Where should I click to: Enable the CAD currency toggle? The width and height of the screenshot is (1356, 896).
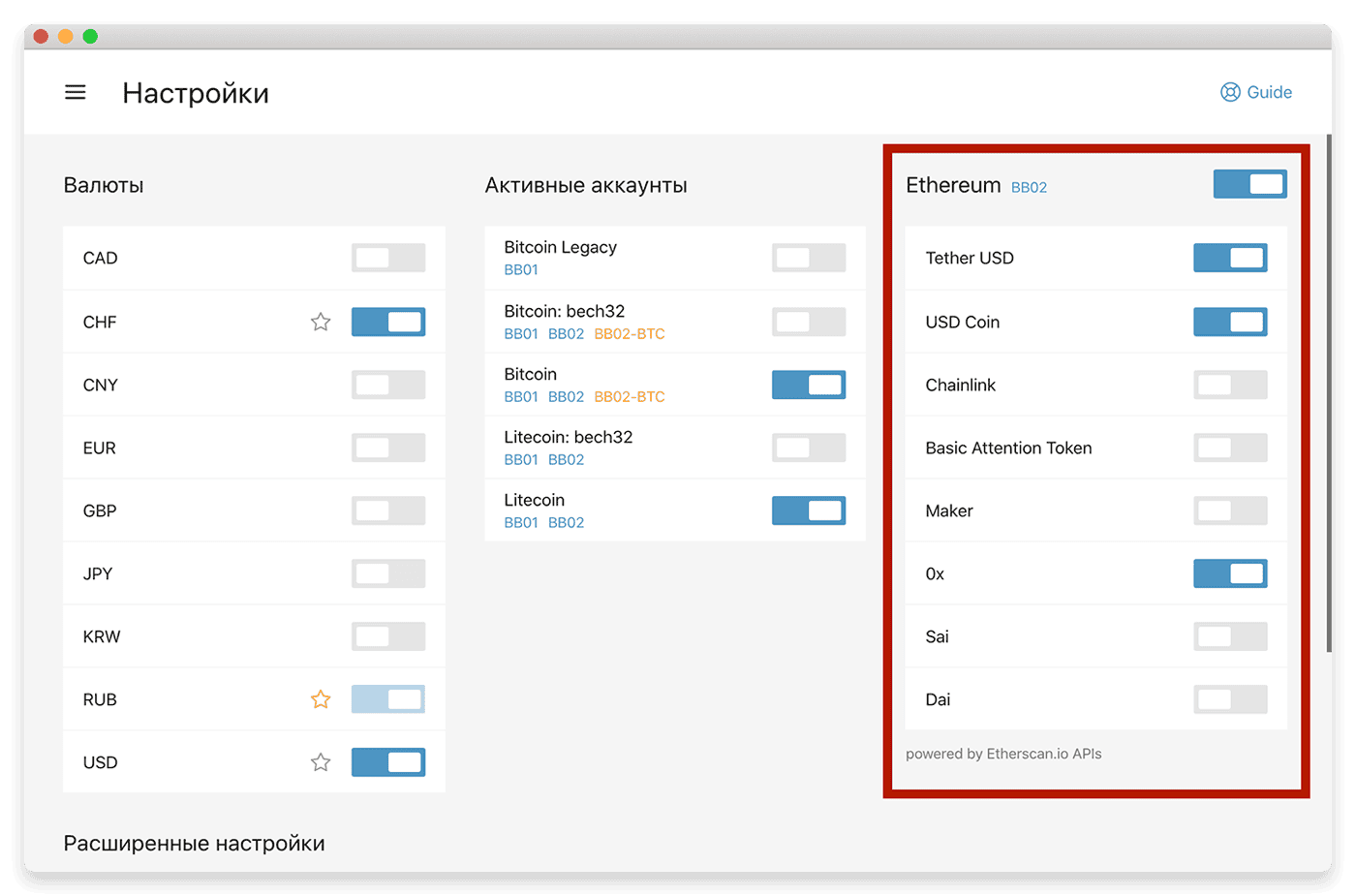(388, 258)
